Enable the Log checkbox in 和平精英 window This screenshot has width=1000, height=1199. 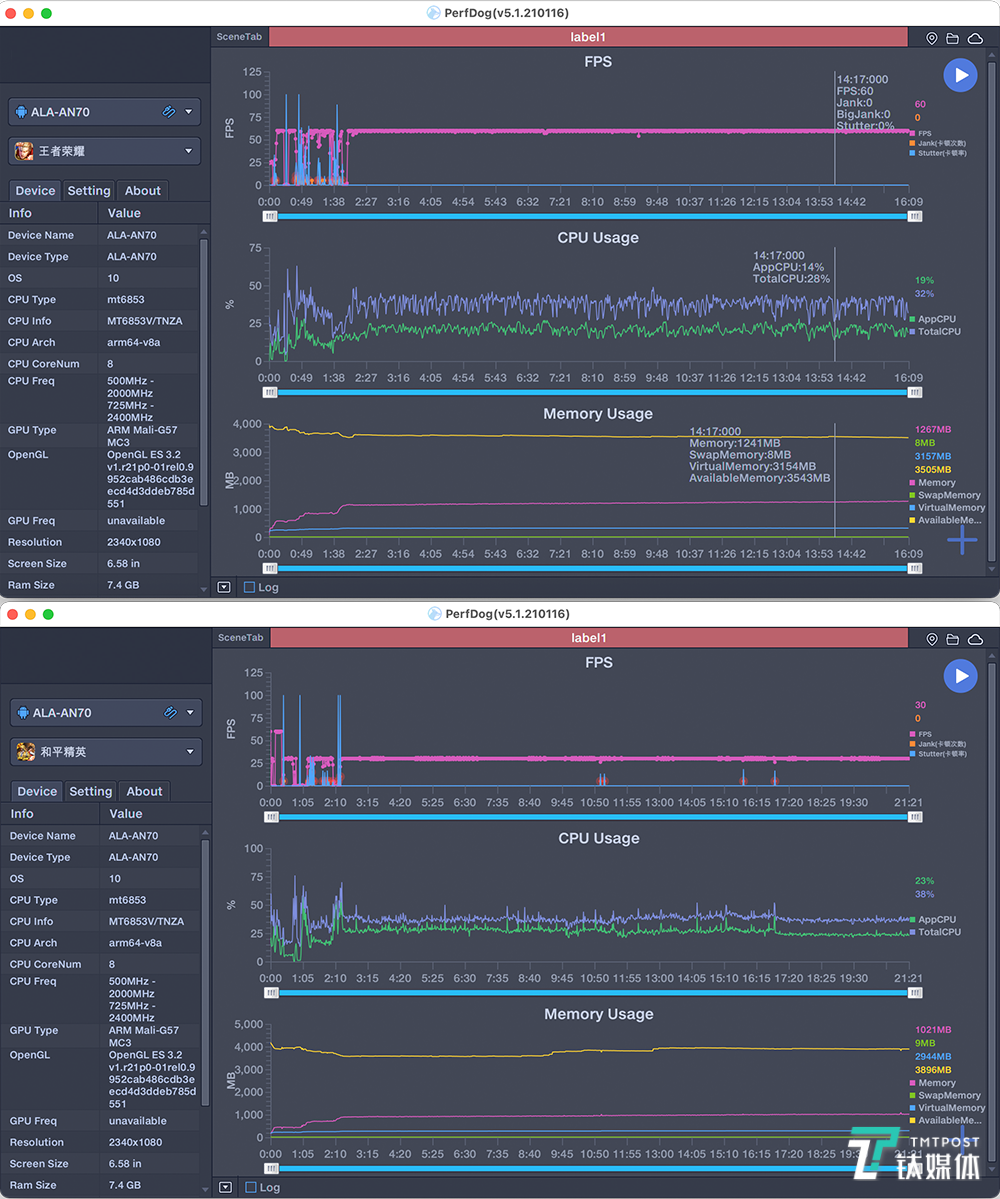click(250, 1187)
